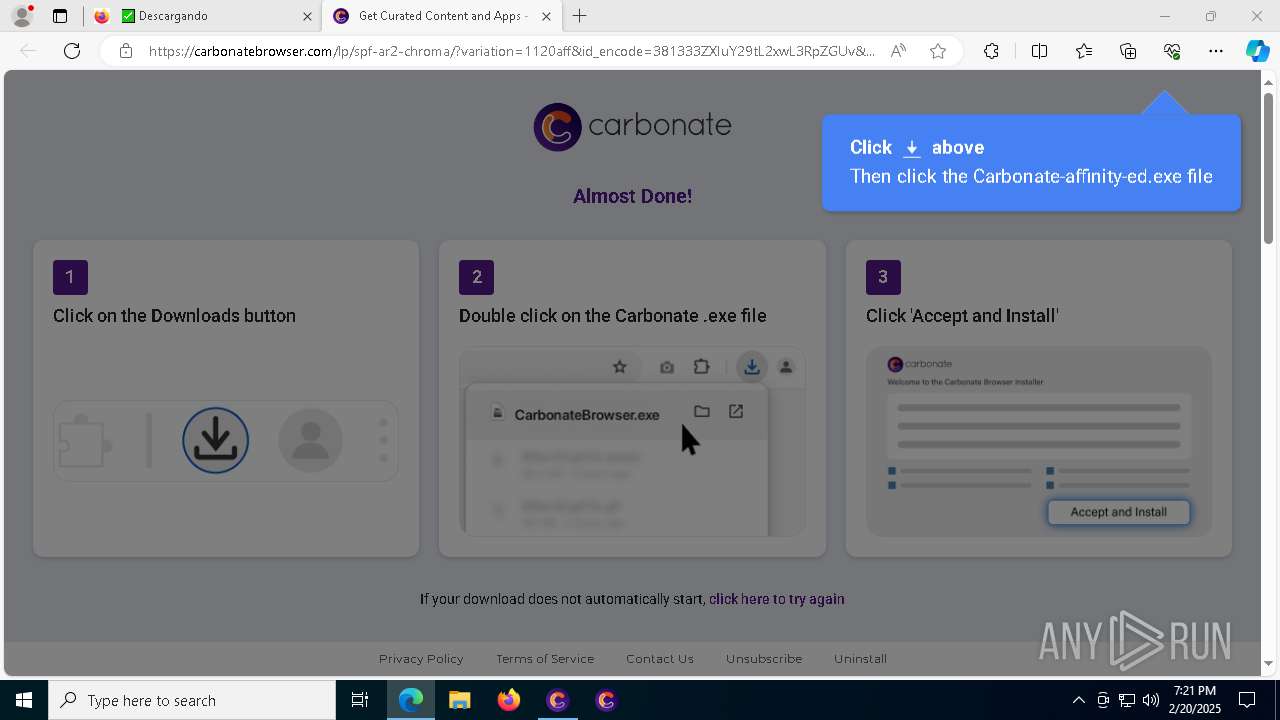Click the address bar URL field

coord(511,51)
